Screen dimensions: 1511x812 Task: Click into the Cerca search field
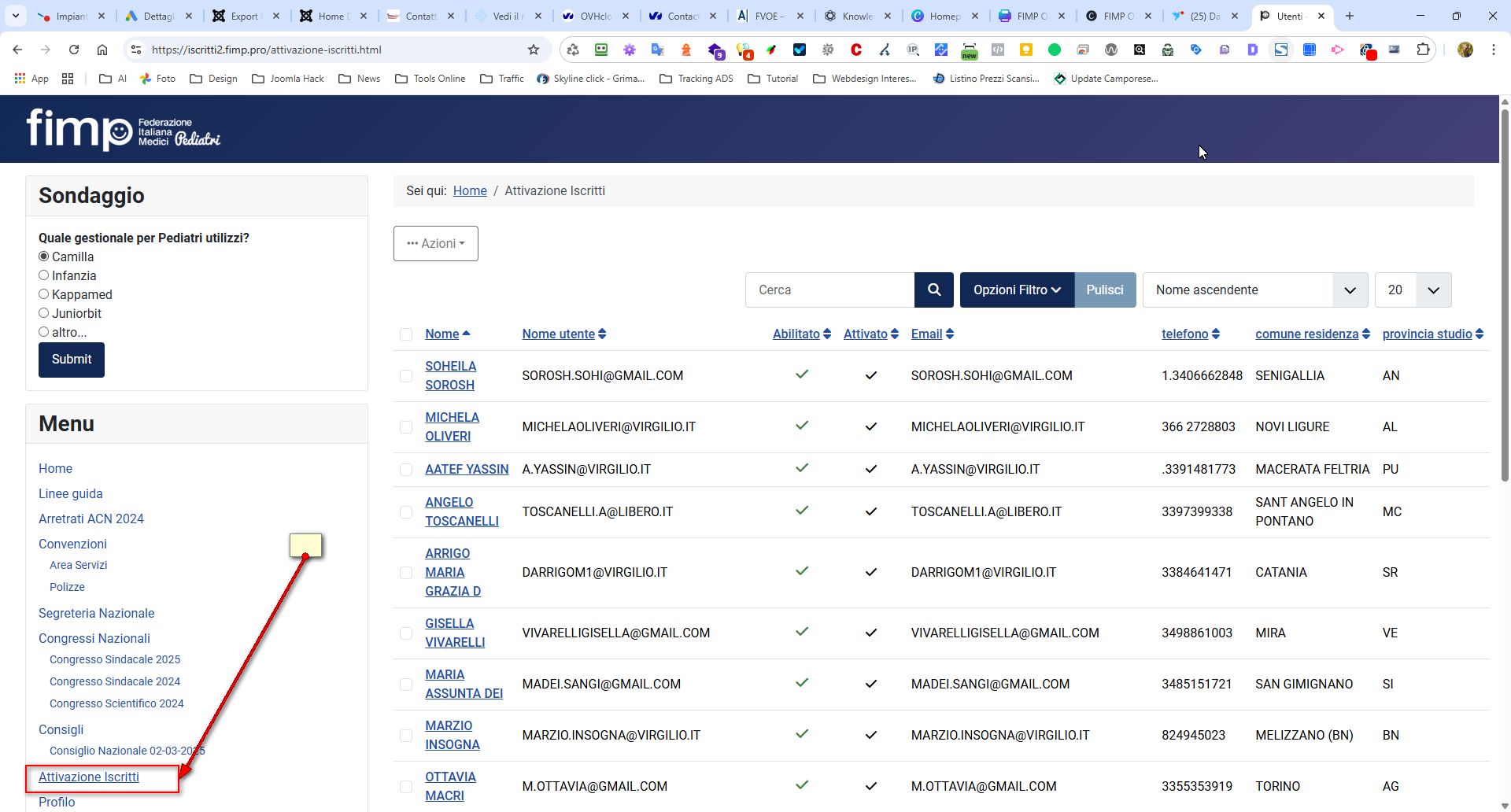tap(829, 290)
